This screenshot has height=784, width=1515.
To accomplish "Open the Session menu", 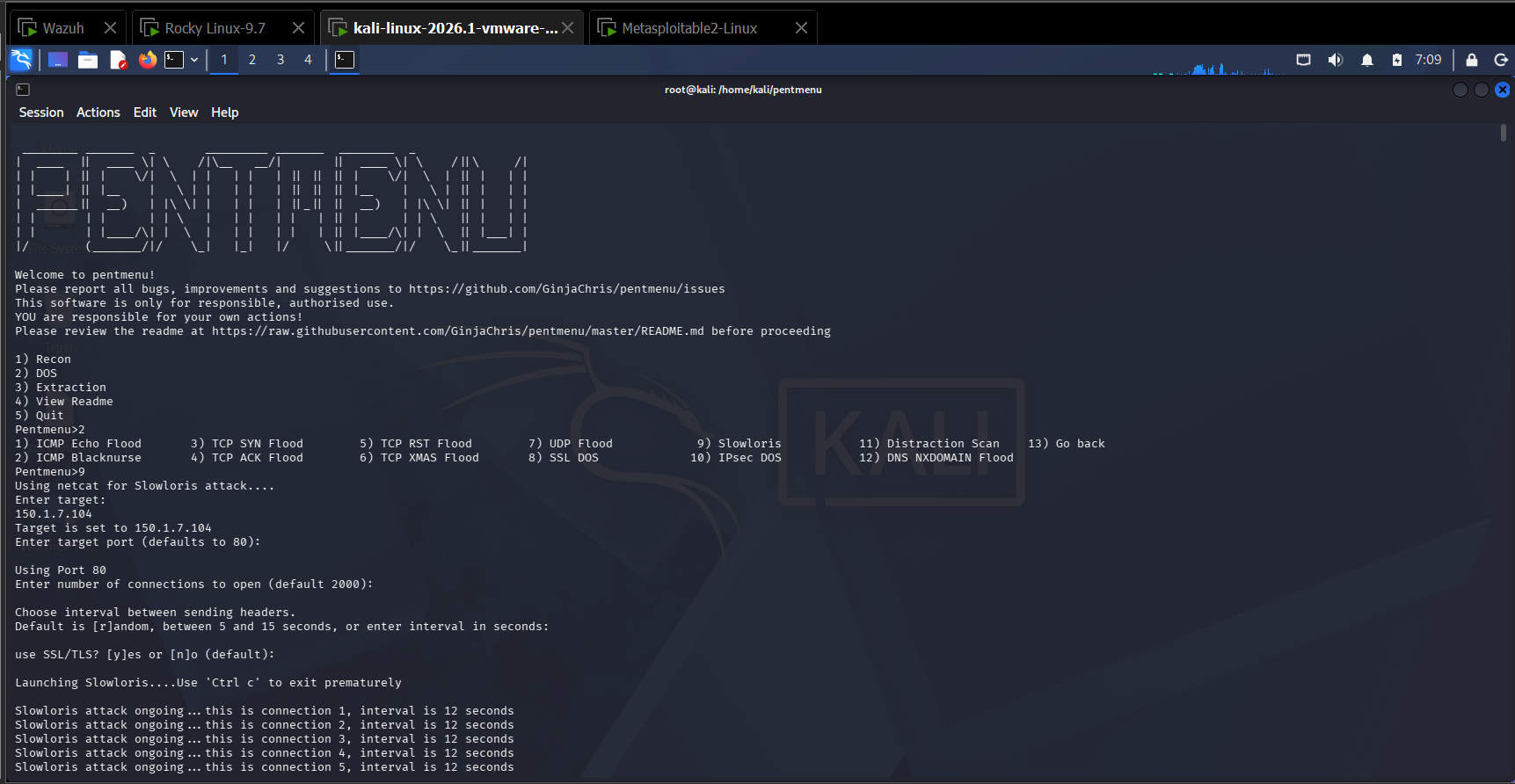I will (41, 113).
